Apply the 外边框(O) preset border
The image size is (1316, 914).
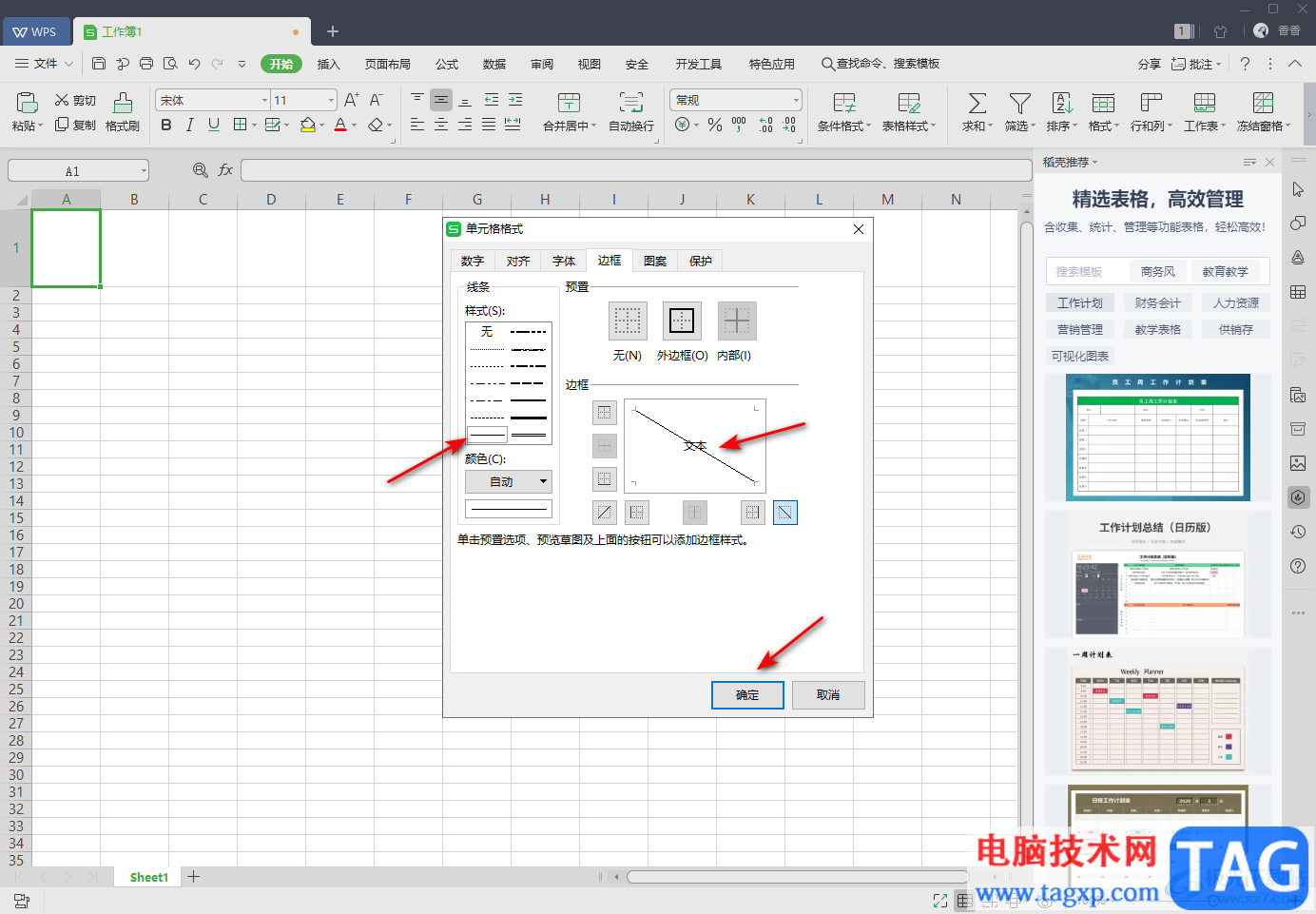[682, 321]
